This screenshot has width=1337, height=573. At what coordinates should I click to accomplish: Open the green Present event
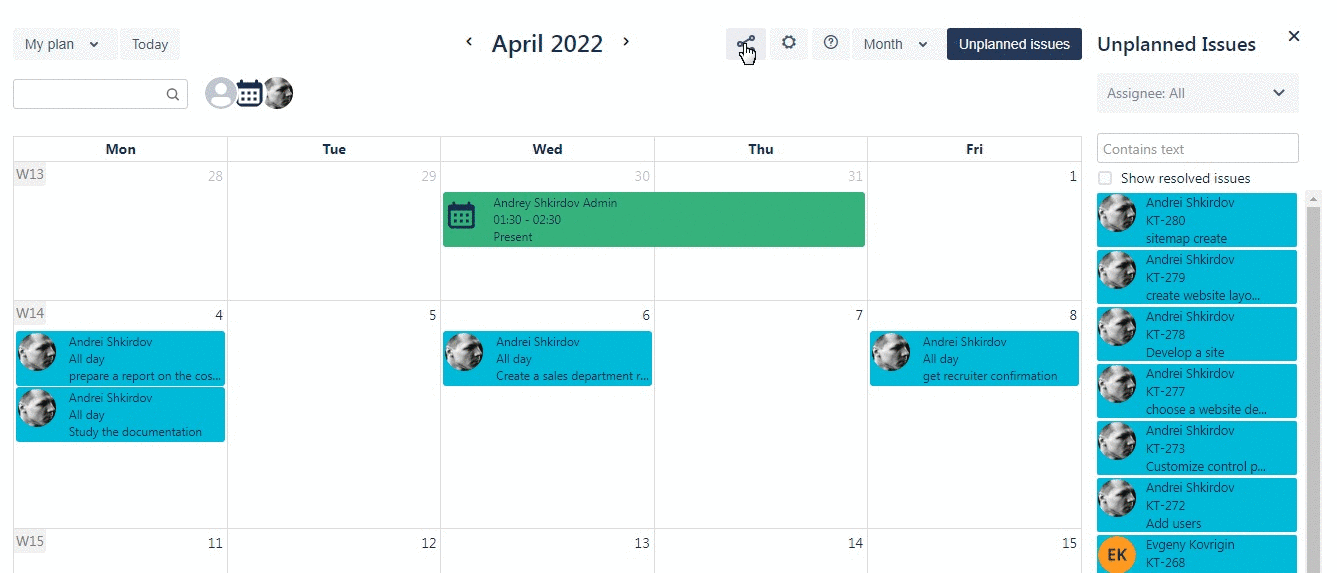653,219
